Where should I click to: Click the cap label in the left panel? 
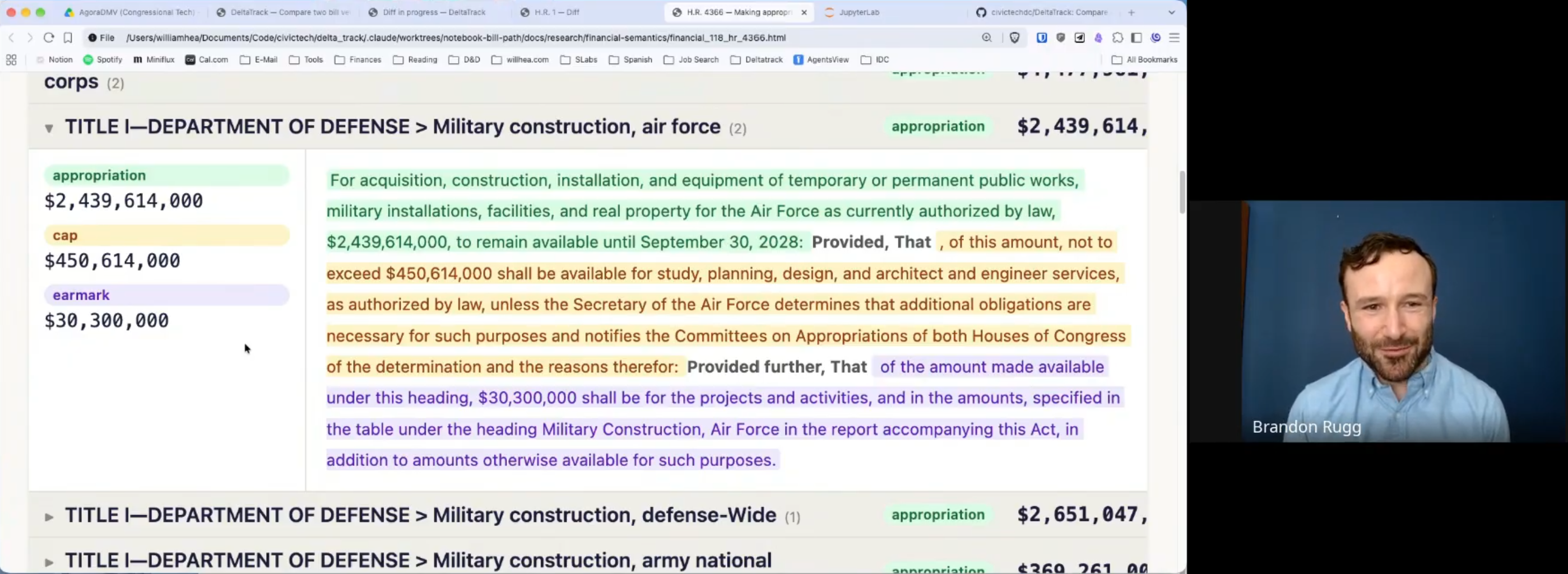click(x=167, y=235)
